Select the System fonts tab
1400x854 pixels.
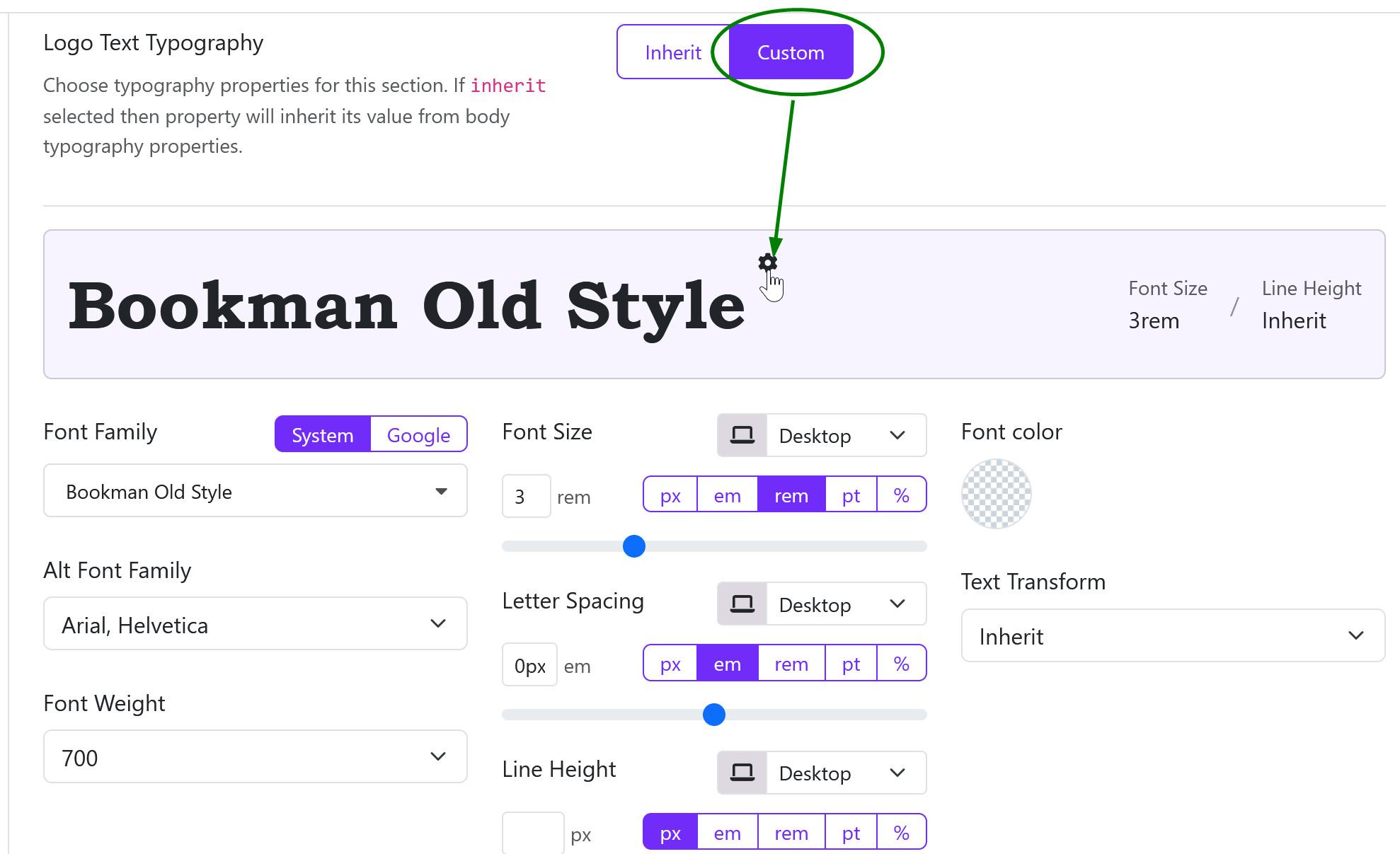(x=322, y=434)
